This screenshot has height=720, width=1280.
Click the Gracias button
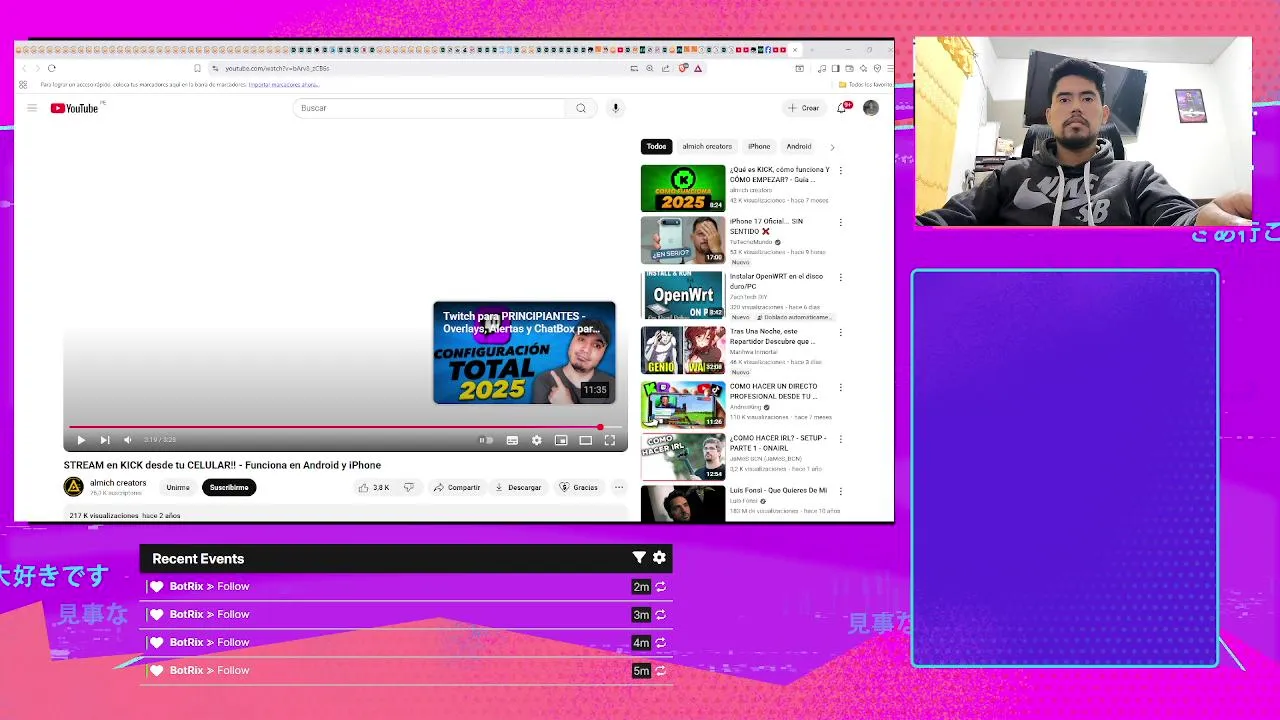point(579,488)
